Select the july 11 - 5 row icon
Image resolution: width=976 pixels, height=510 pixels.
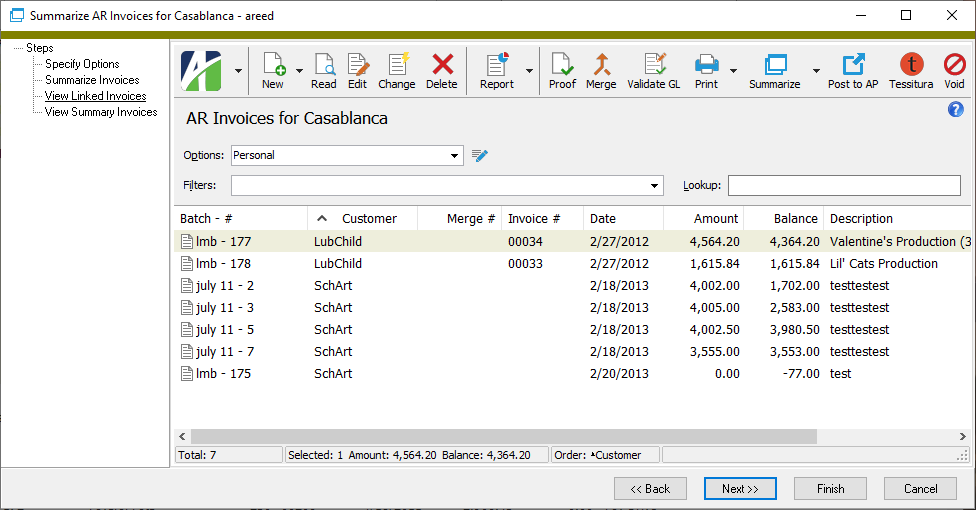point(187,329)
